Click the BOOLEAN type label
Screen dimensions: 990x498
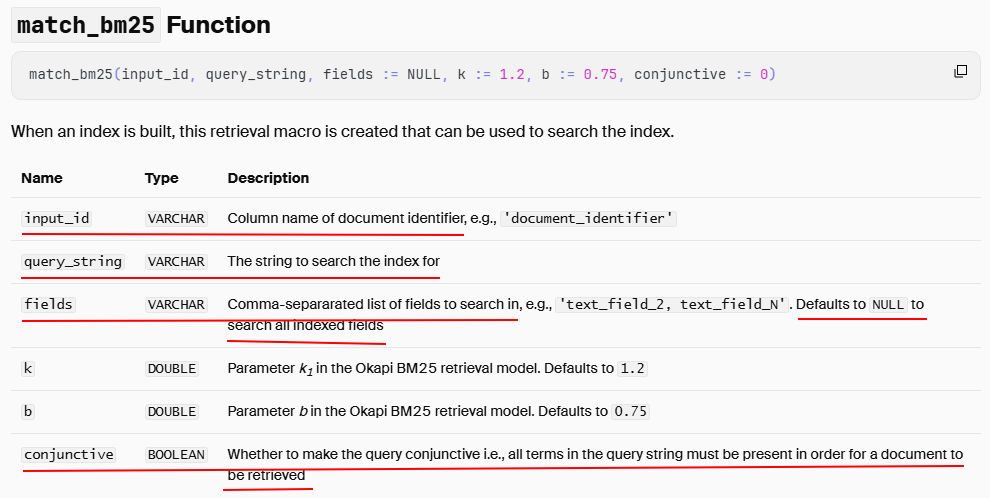pos(176,454)
